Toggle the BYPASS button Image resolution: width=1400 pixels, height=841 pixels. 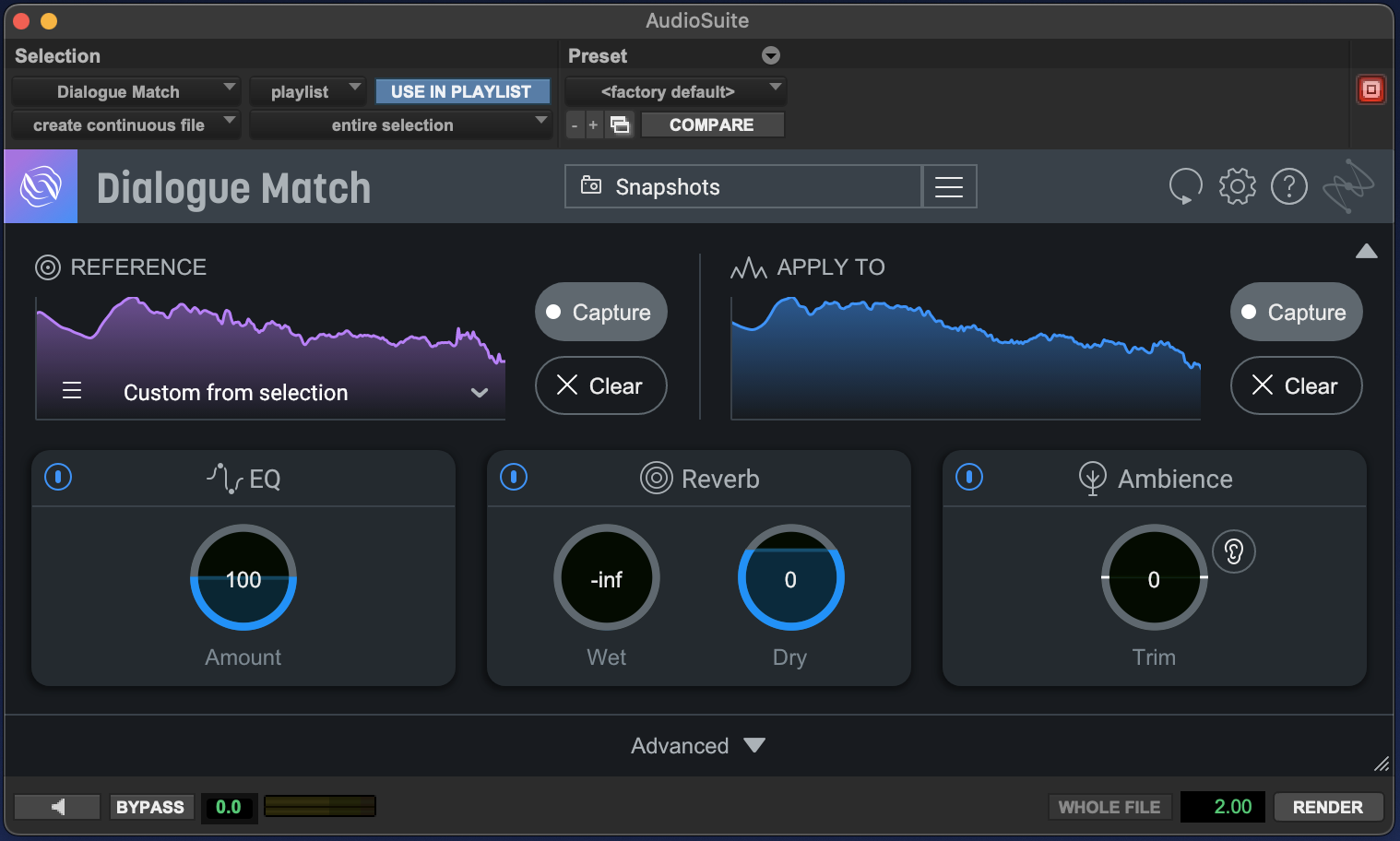pyautogui.click(x=150, y=807)
